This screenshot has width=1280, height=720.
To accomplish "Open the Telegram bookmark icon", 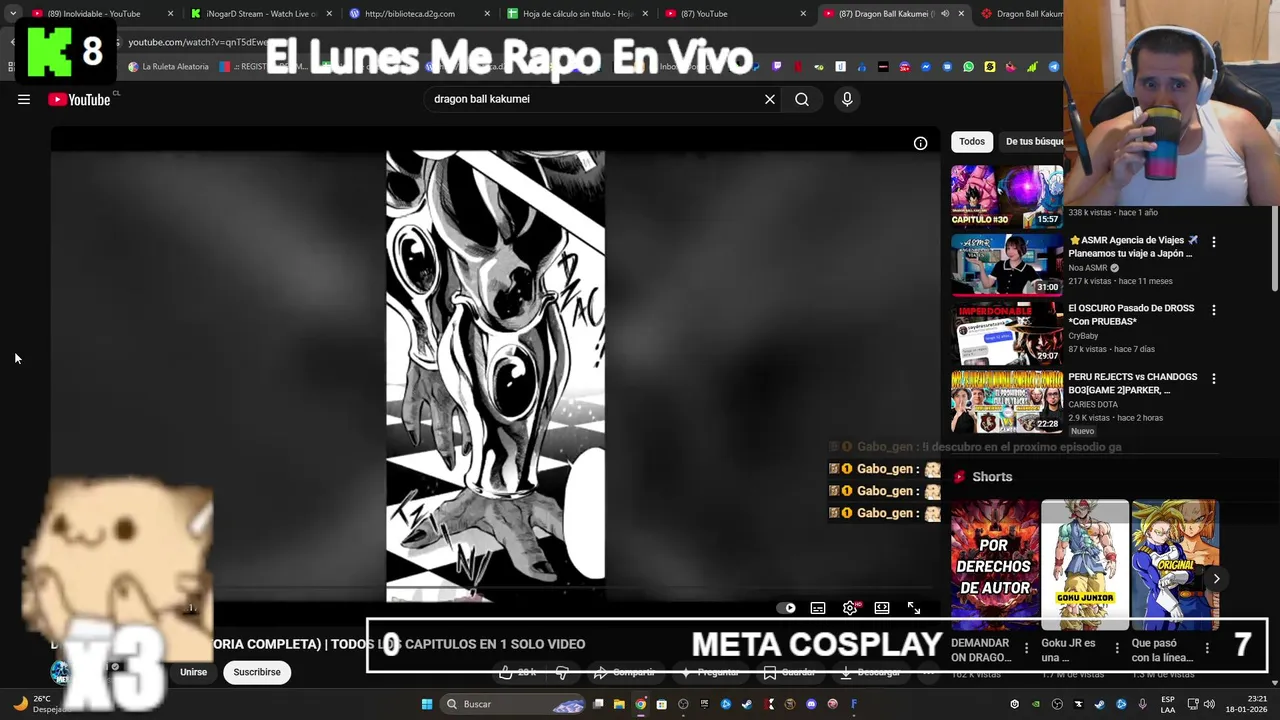I will pyautogui.click(x=1054, y=67).
